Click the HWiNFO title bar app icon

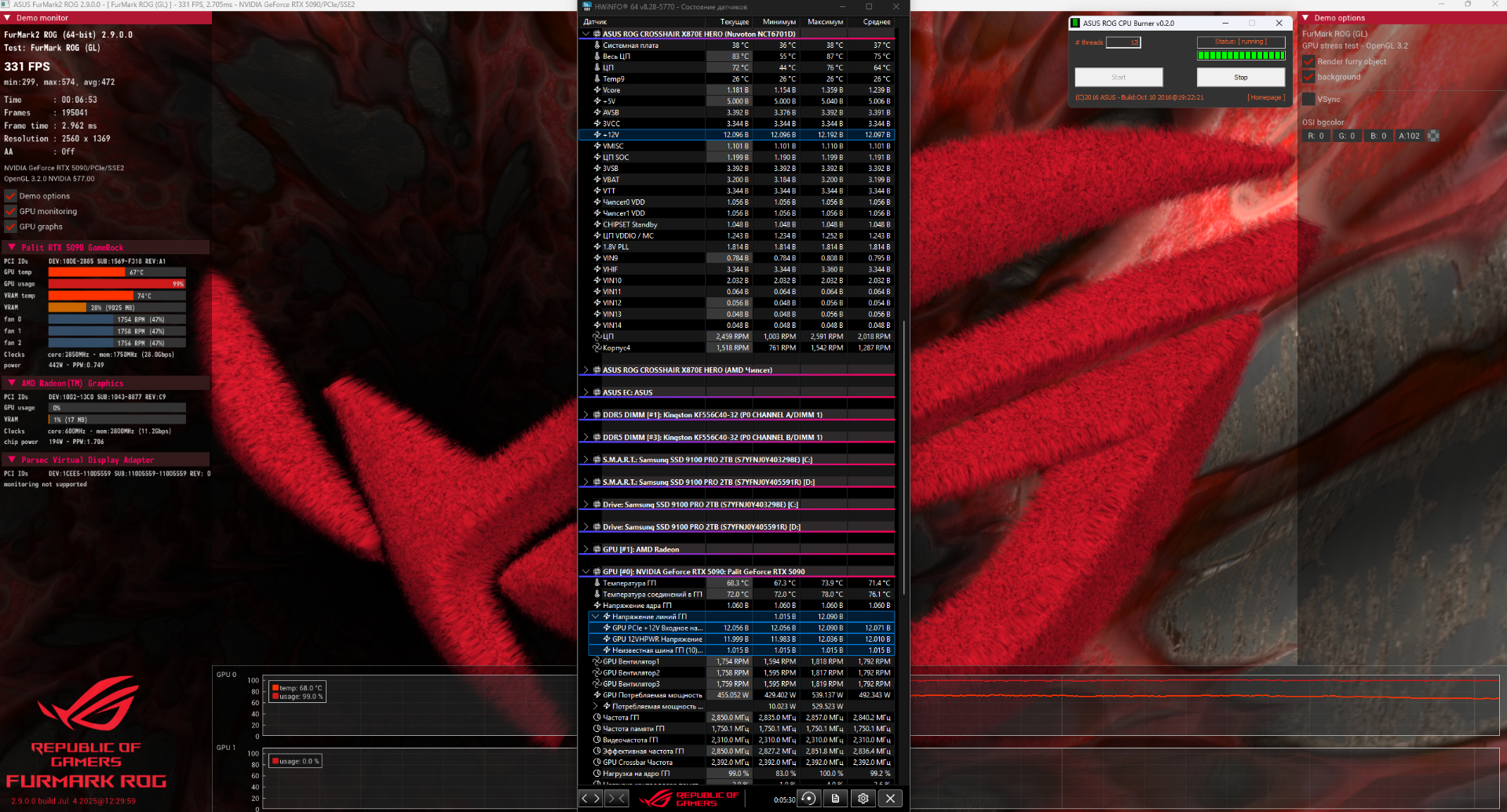point(586,6)
